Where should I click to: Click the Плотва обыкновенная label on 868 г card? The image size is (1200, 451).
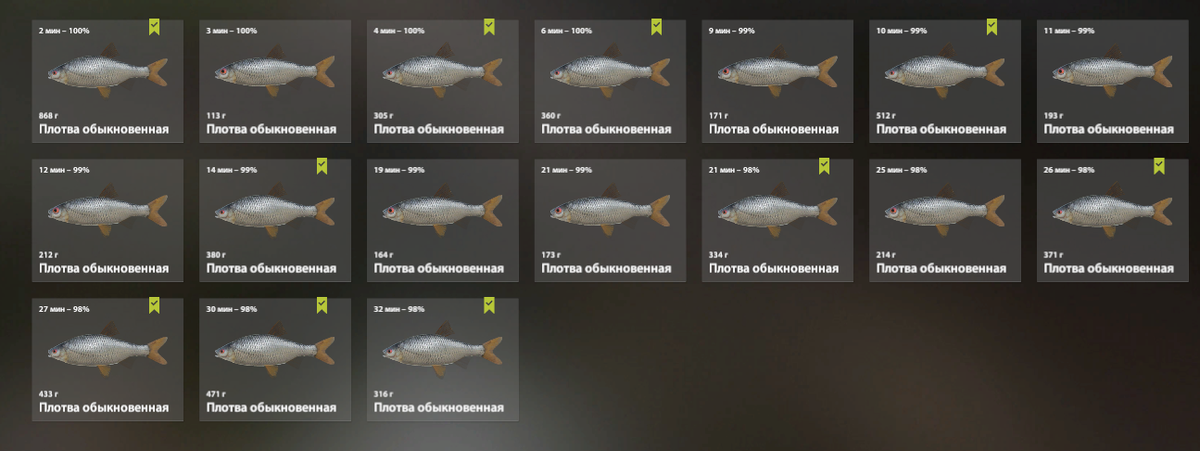pyautogui.click(x=104, y=129)
